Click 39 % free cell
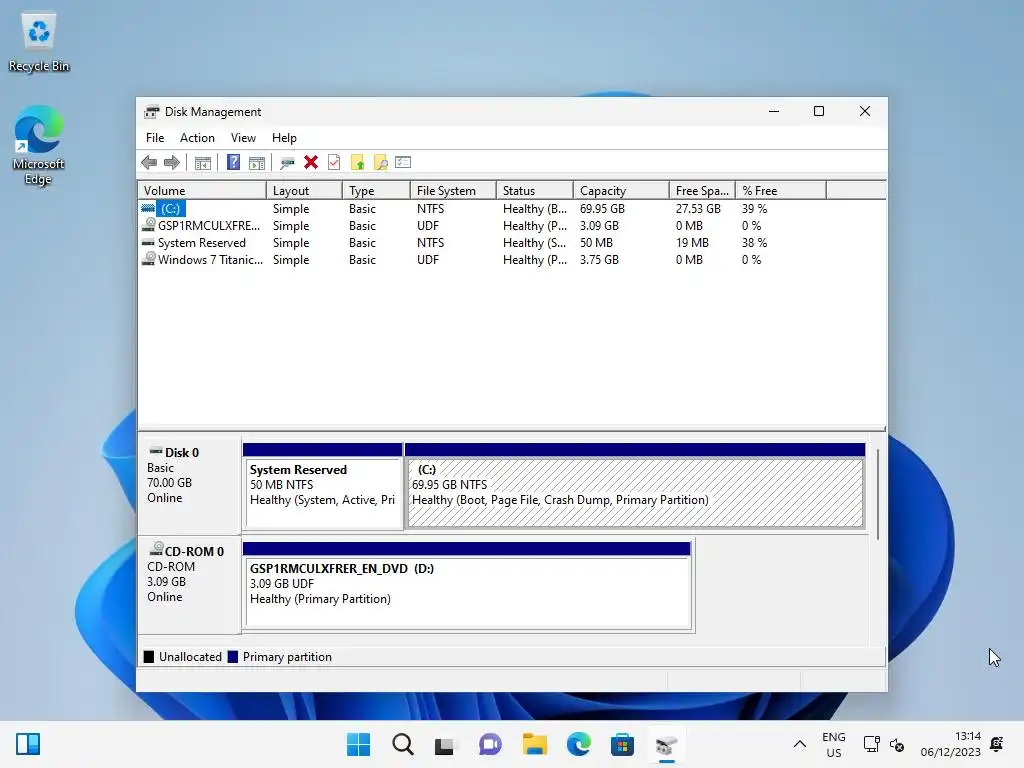The width and height of the screenshot is (1024, 768). [x=754, y=208]
